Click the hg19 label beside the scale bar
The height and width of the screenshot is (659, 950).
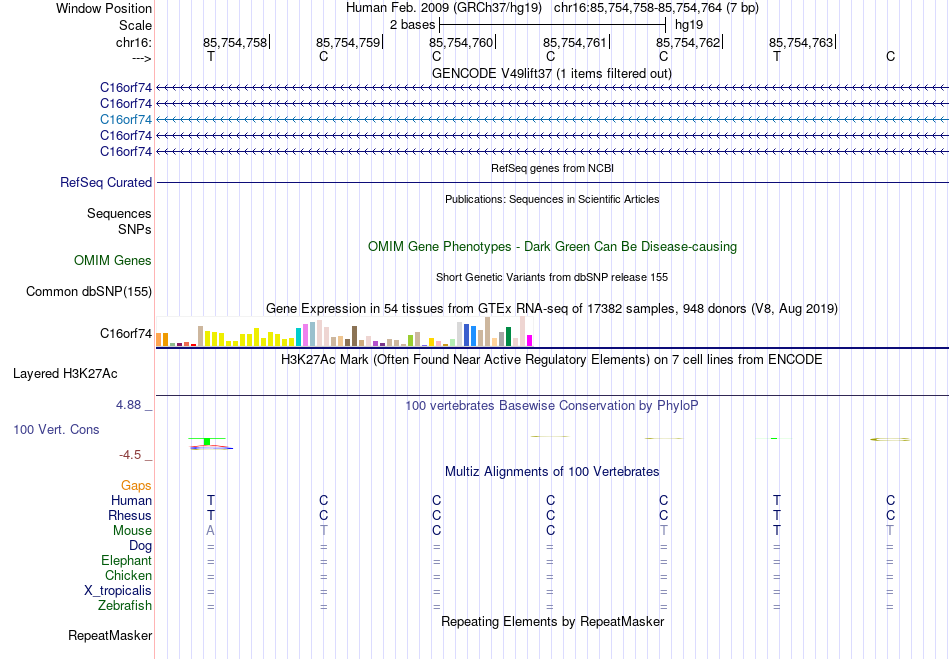click(x=689, y=25)
